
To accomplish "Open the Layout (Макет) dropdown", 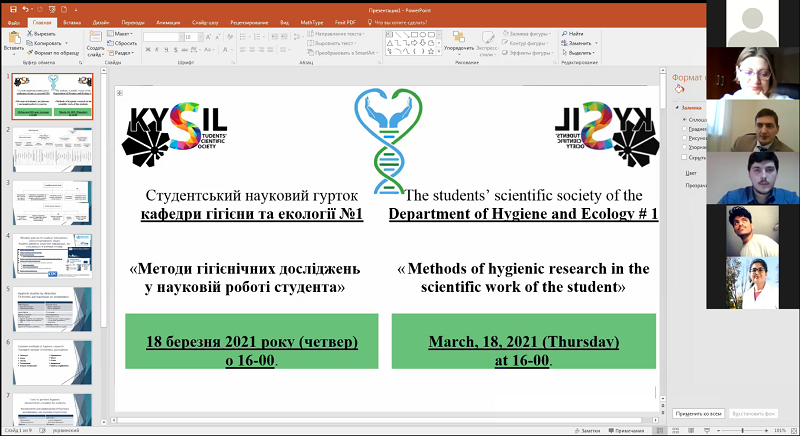I will click(120, 34).
